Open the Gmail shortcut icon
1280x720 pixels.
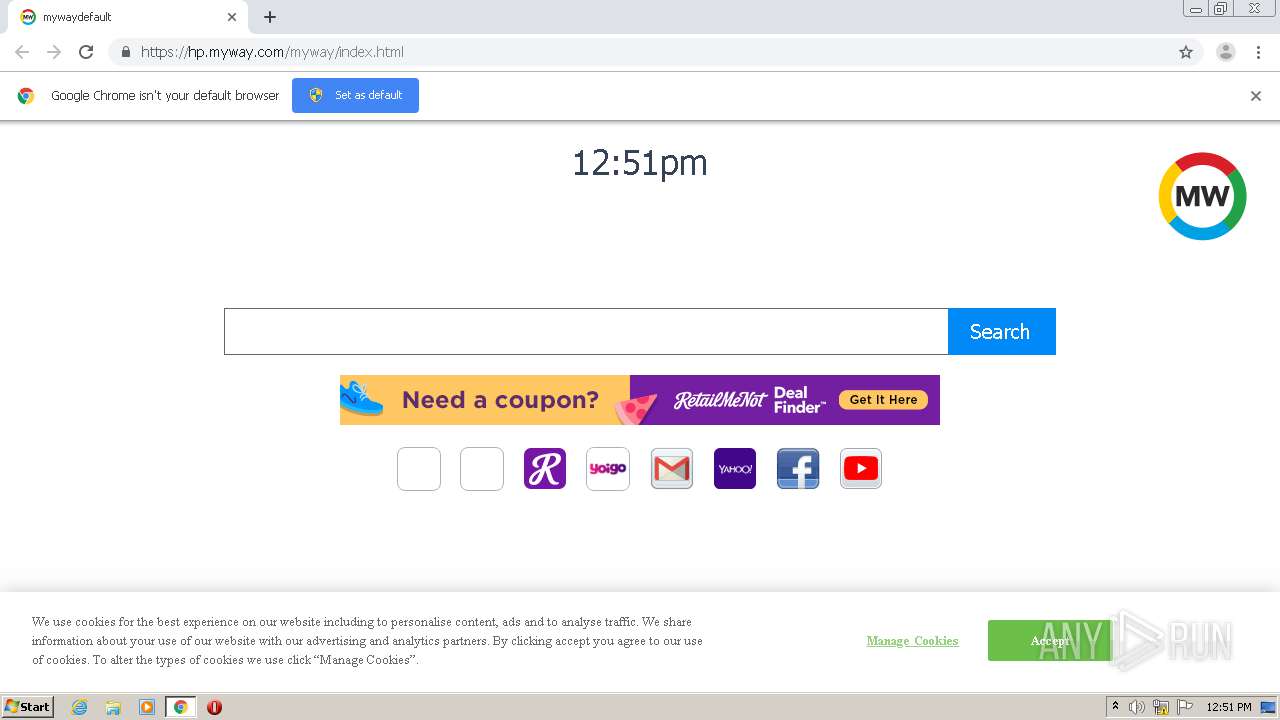[672, 469]
